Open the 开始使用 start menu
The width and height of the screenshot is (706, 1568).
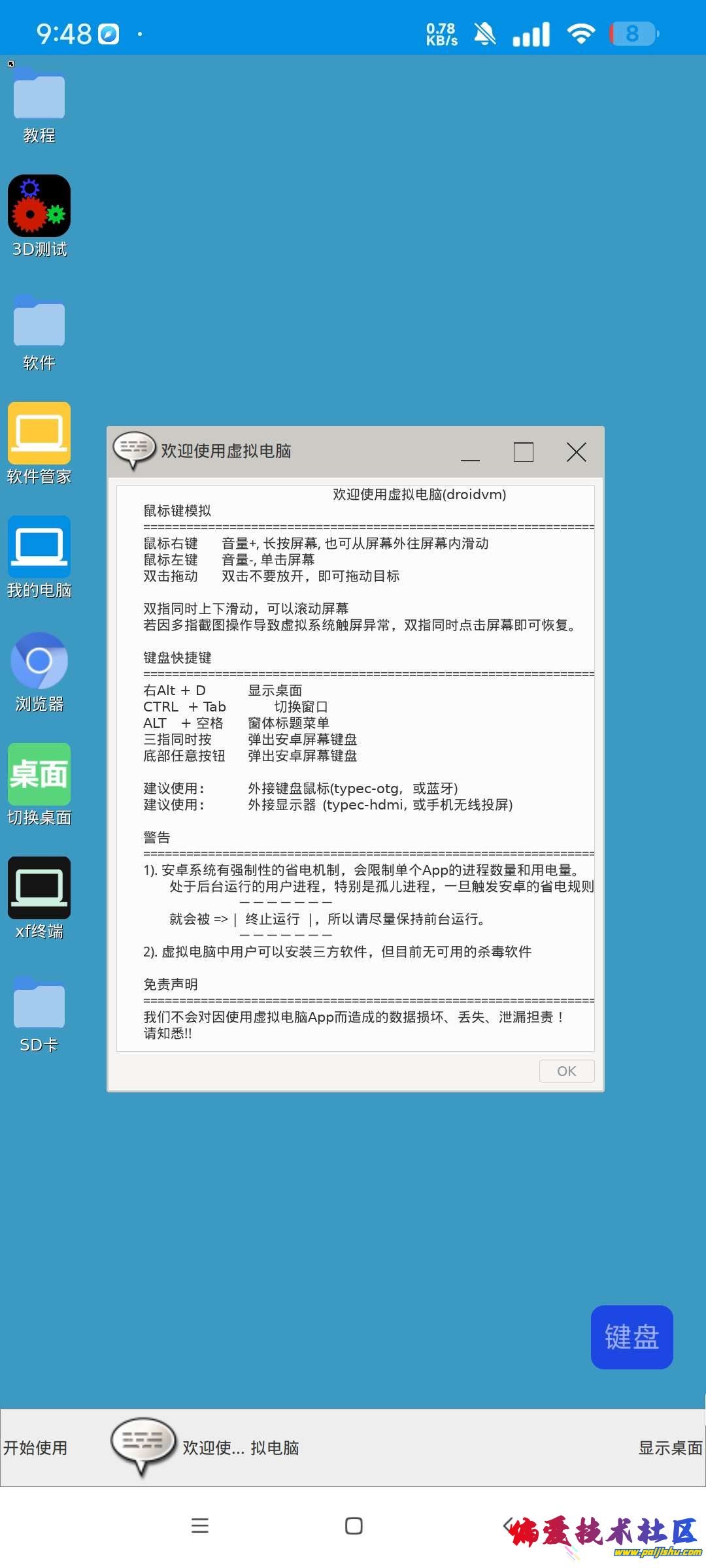coord(35,1448)
